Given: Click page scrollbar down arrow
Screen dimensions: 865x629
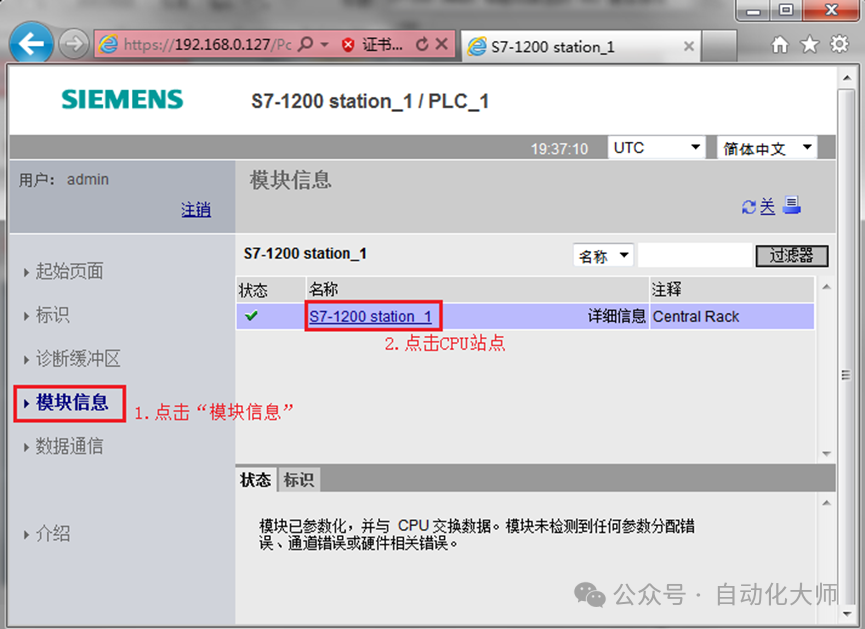Looking at the screenshot, I should point(847,613).
